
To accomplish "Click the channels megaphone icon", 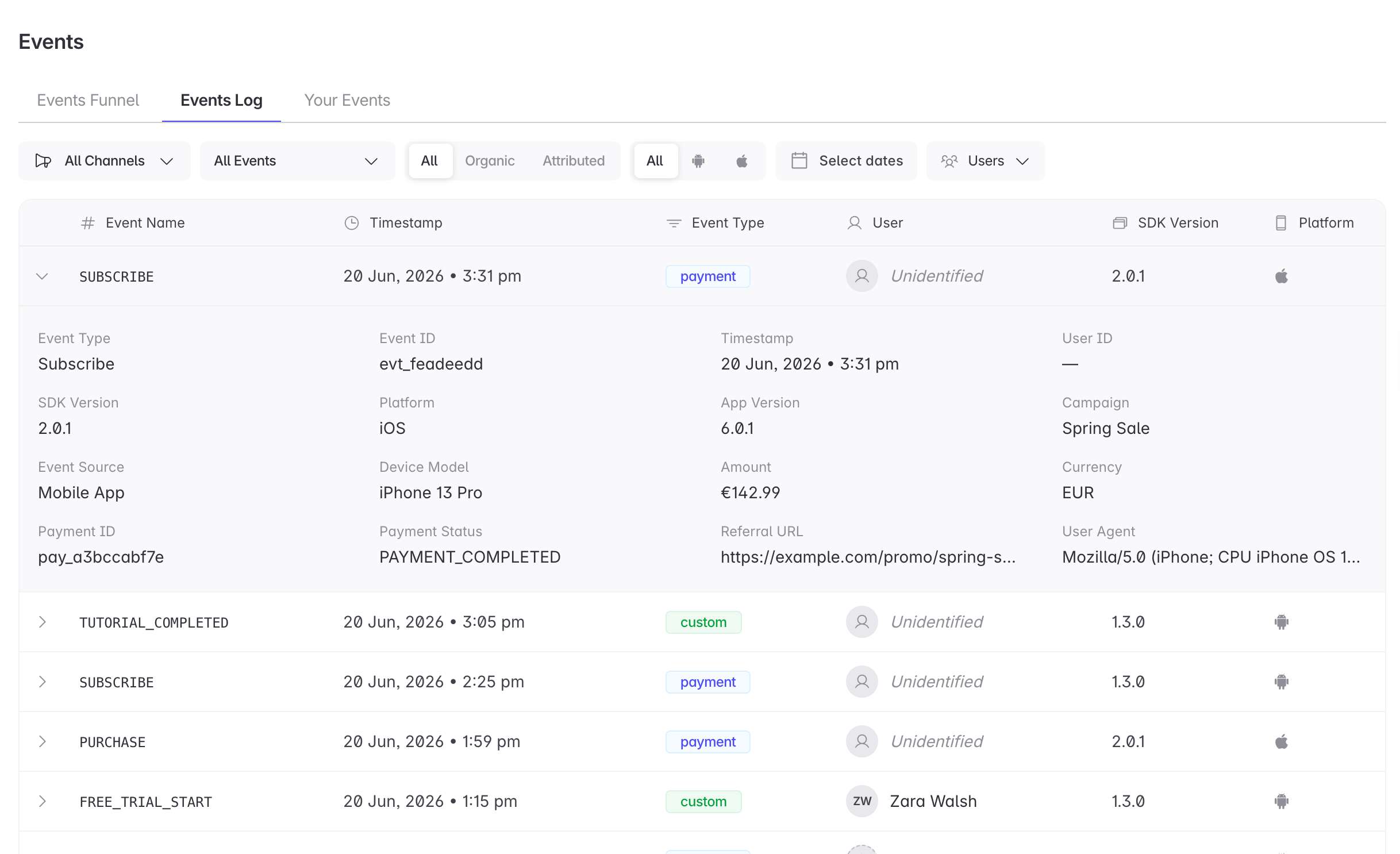I will tap(44, 161).
